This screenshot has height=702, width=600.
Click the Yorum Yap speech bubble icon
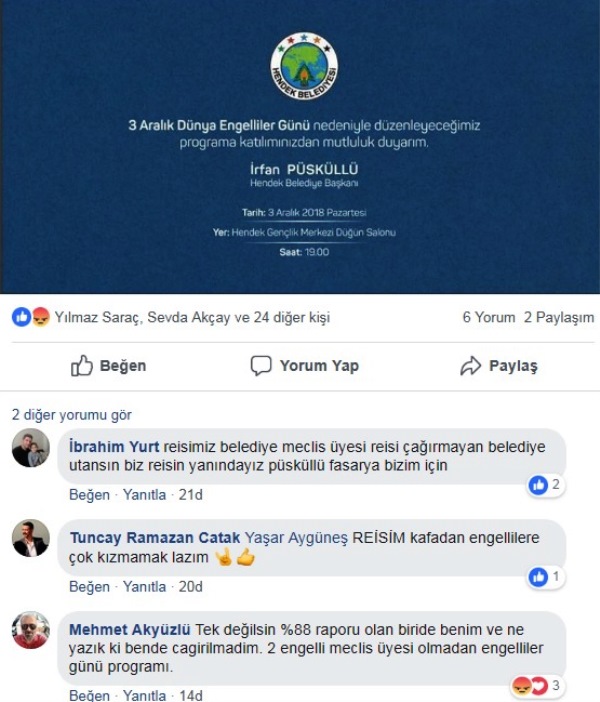point(261,366)
